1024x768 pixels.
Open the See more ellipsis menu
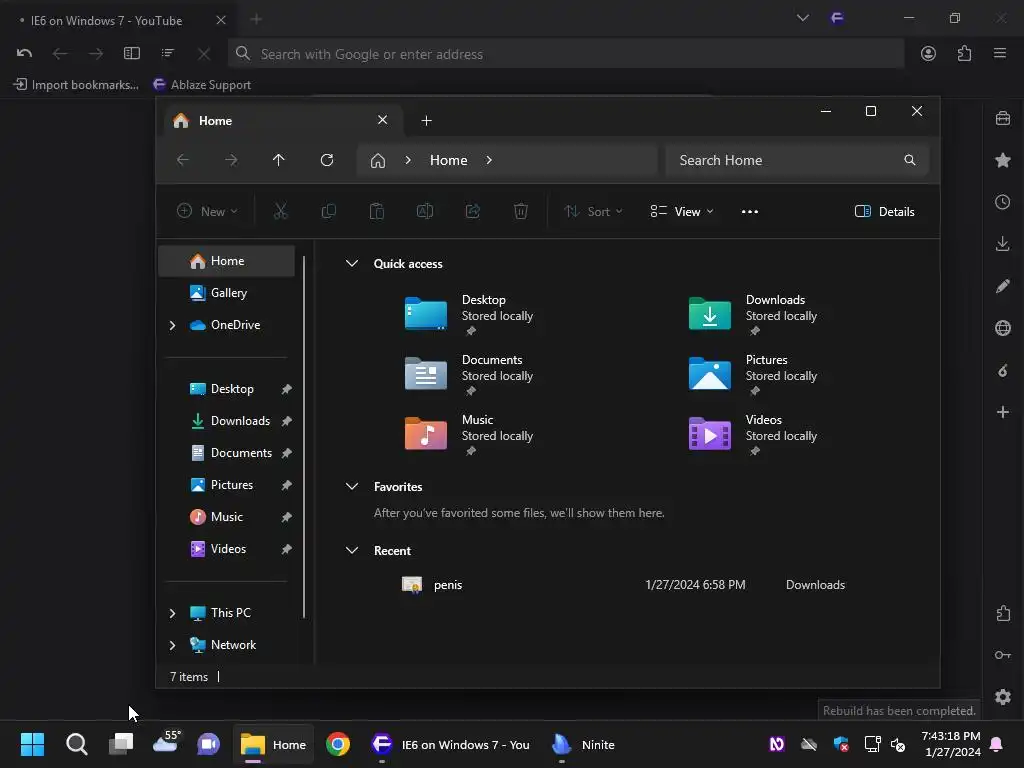click(x=750, y=212)
